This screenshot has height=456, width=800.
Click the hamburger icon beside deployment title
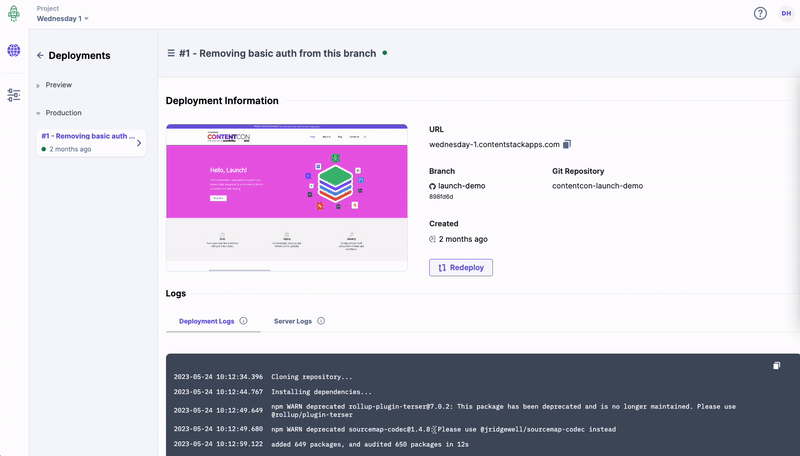click(x=171, y=53)
